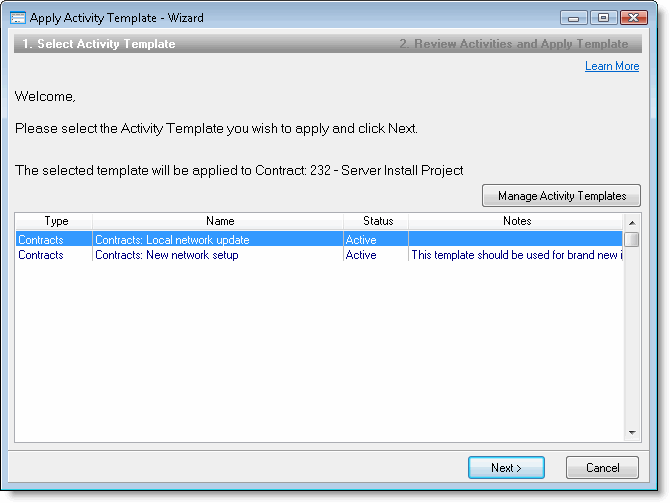Click the vertical scrollbar thumb
This screenshot has width=670, height=503.
[x=632, y=240]
